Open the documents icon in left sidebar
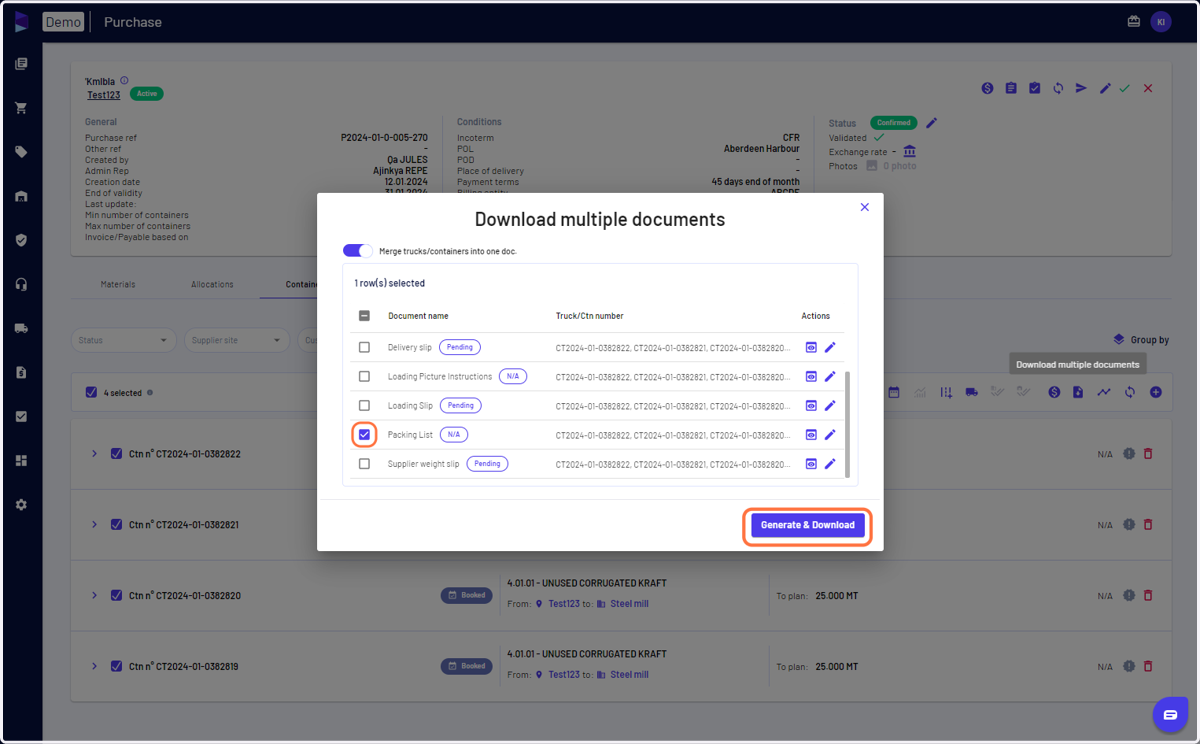The width and height of the screenshot is (1200, 744). coord(21,64)
